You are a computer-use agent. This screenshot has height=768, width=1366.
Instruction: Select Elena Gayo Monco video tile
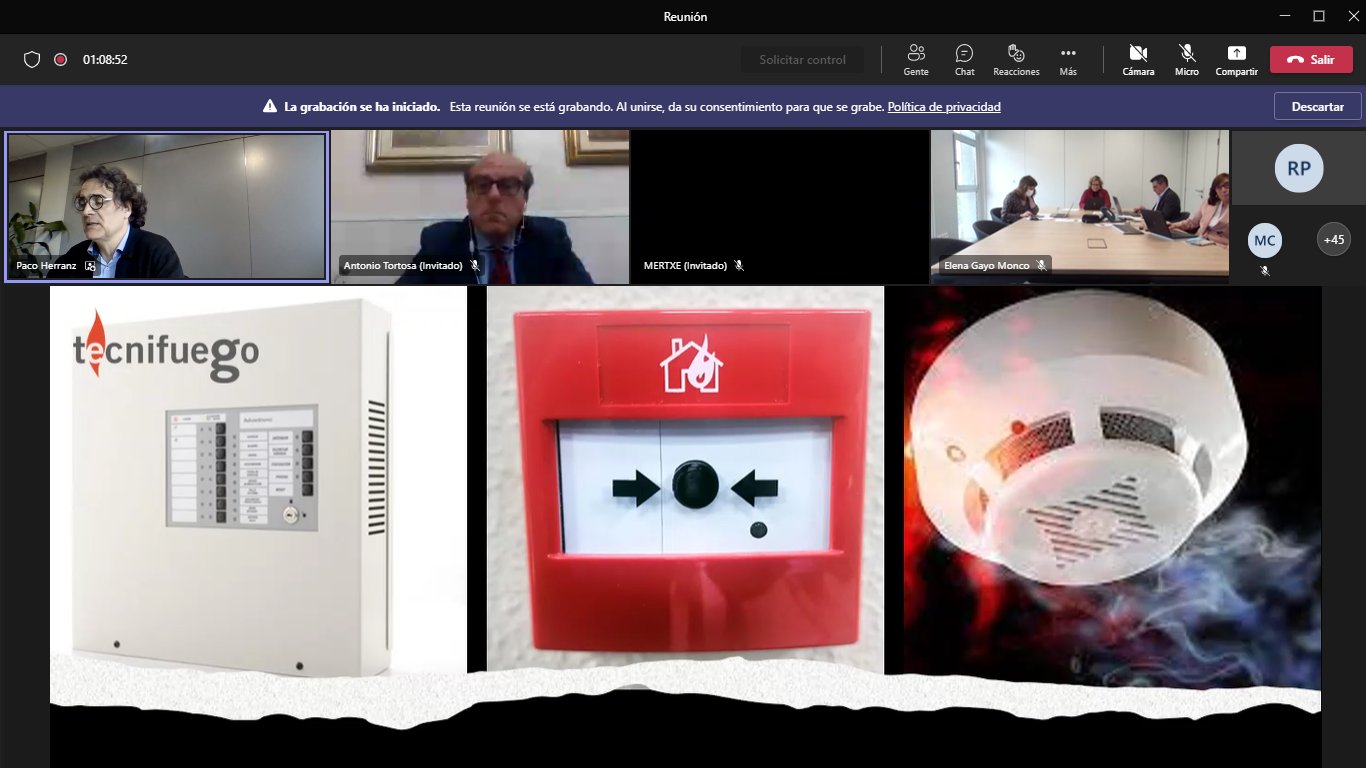(1080, 207)
